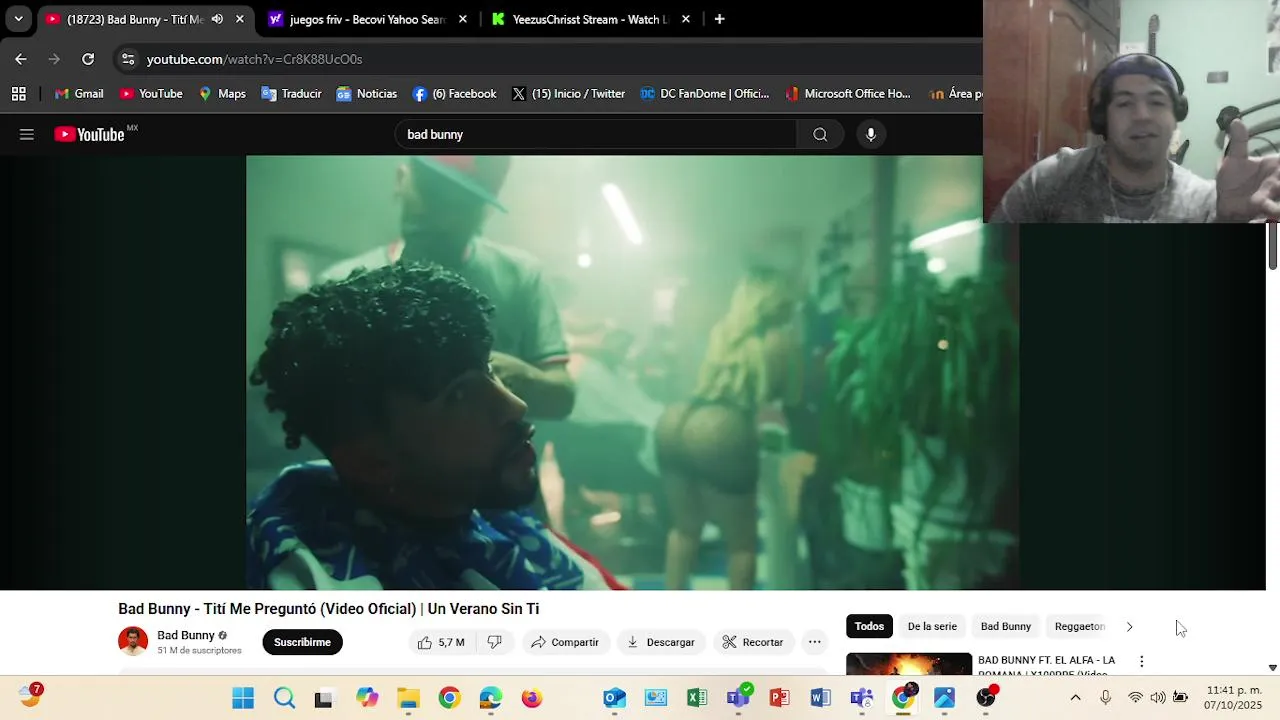Click the video title Tití Me Preguntó
Image resolution: width=1280 pixels, height=720 pixels.
click(x=329, y=609)
